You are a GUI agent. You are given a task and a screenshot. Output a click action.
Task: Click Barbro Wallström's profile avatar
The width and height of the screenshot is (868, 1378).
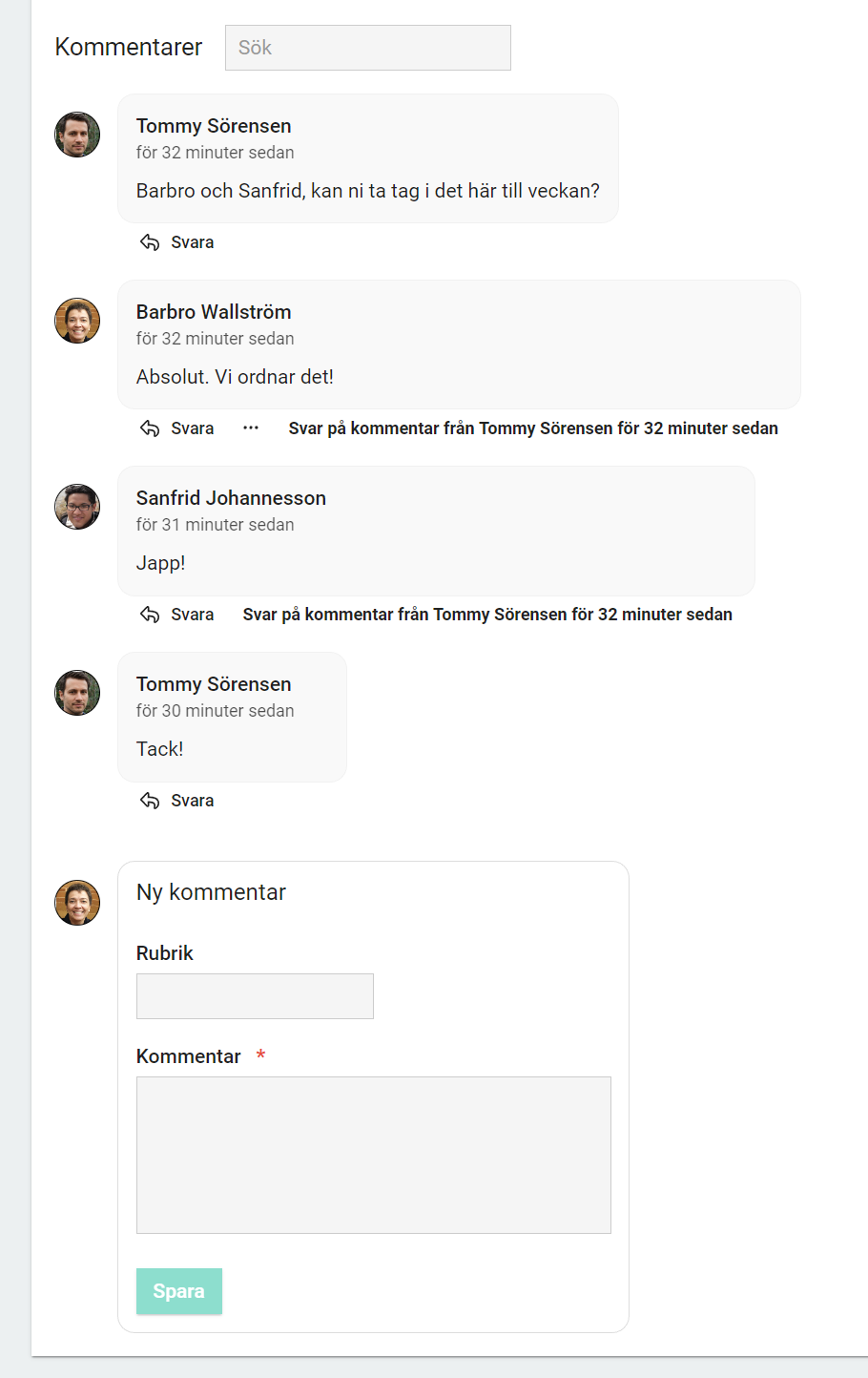[76, 321]
